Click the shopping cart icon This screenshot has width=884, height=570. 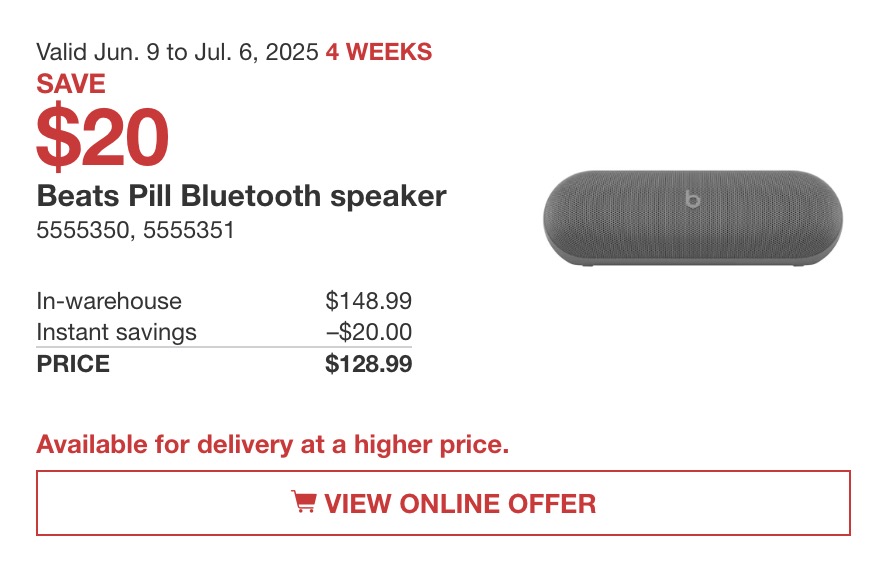[x=303, y=501]
